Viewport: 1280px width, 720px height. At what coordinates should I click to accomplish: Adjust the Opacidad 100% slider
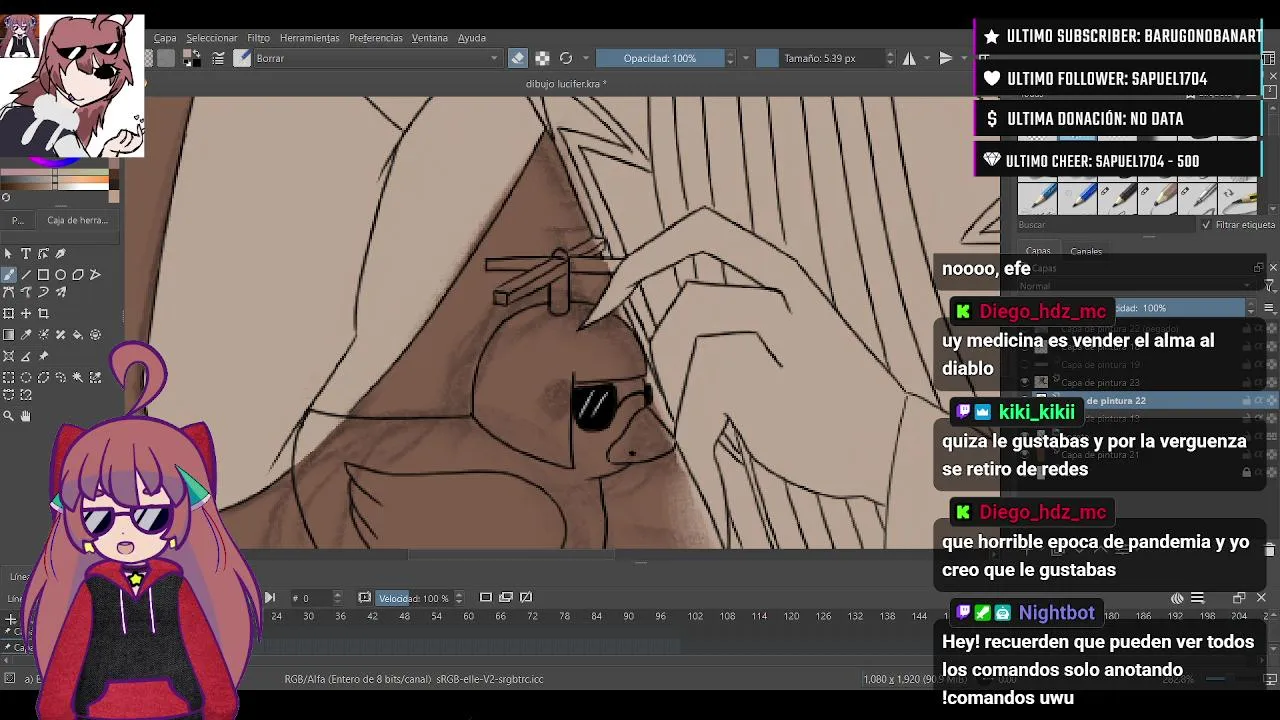point(660,58)
